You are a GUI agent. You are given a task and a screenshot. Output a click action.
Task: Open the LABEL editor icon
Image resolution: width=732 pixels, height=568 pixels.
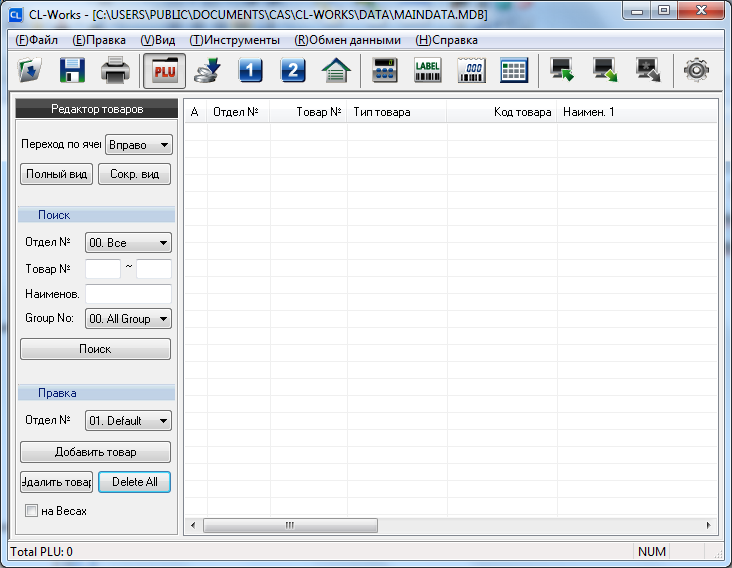tap(427, 71)
